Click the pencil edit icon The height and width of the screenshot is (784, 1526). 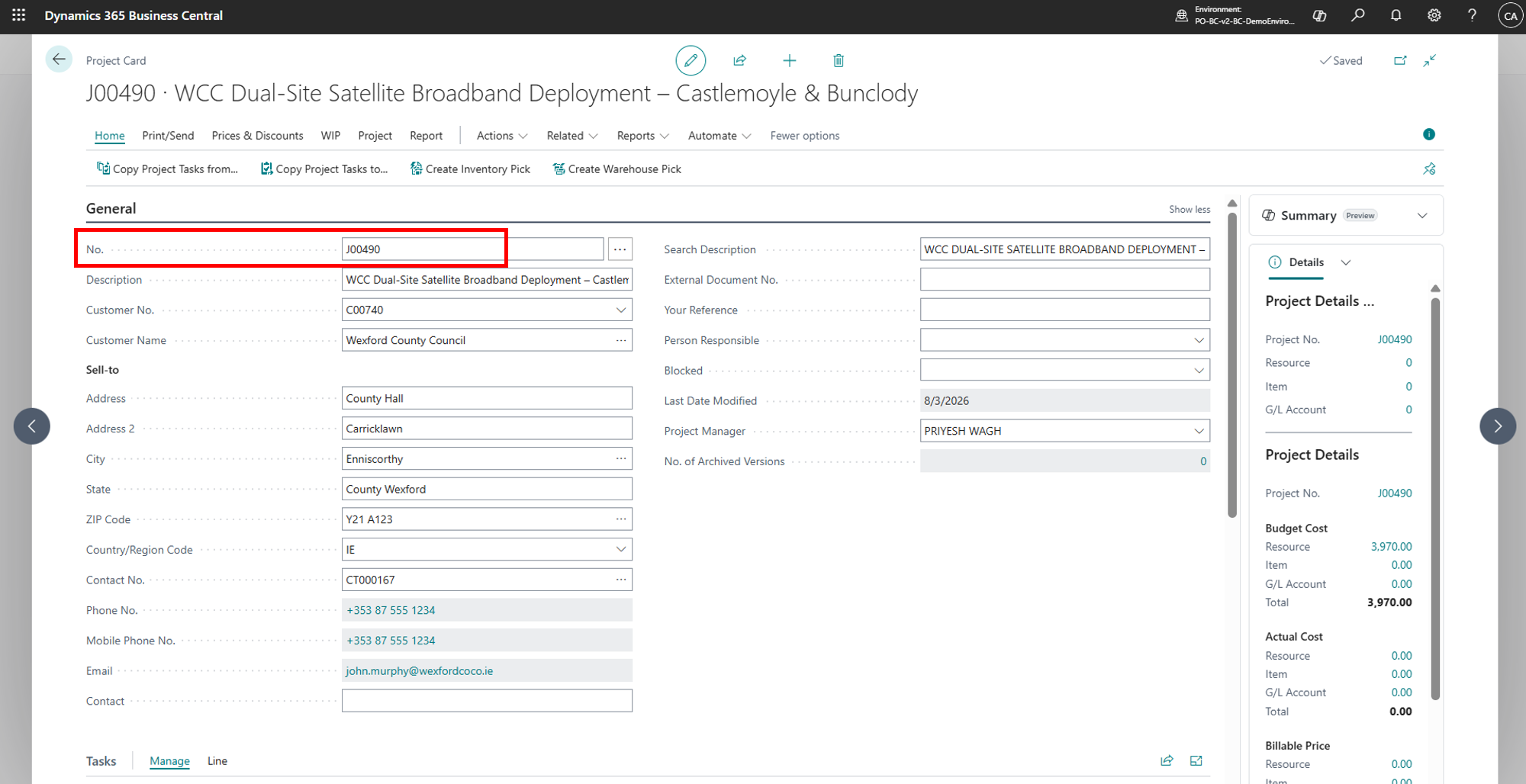(x=691, y=60)
